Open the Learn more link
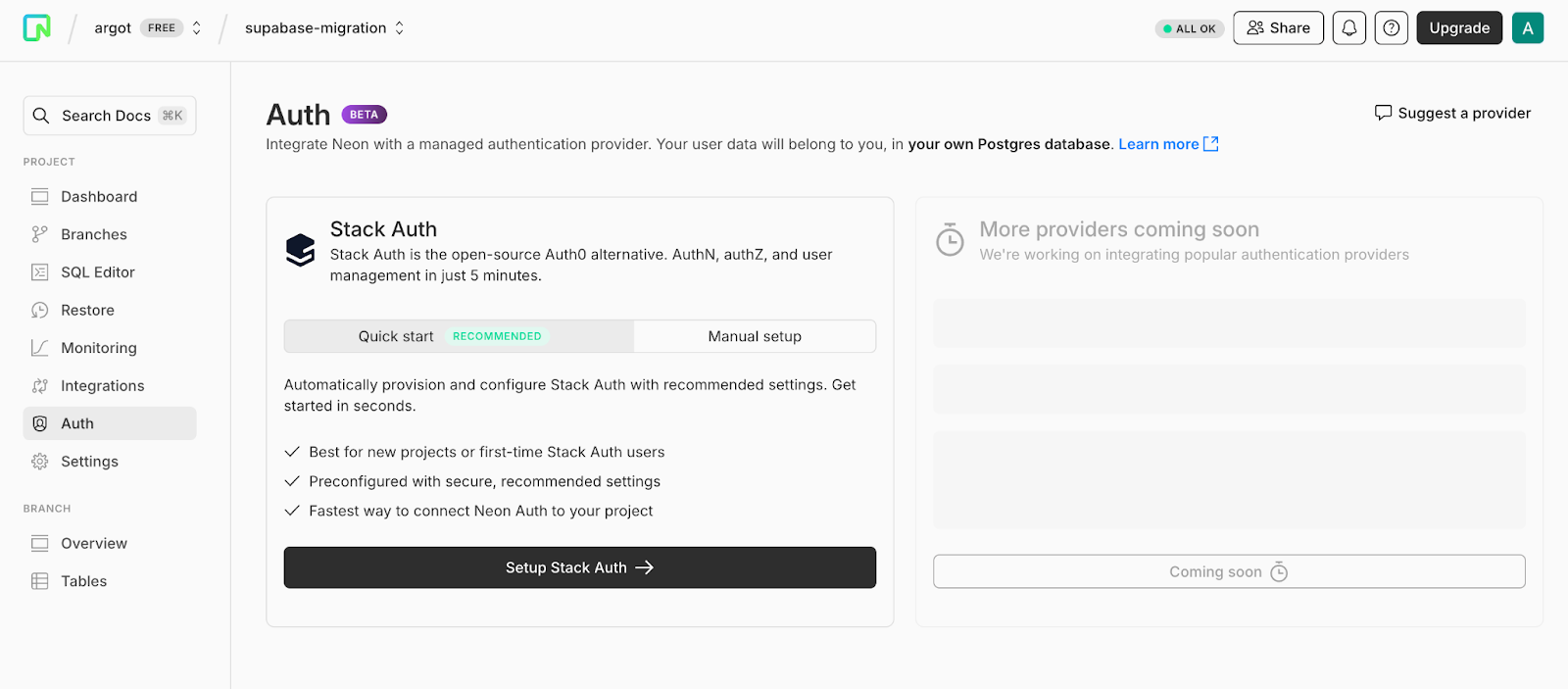 click(1168, 144)
